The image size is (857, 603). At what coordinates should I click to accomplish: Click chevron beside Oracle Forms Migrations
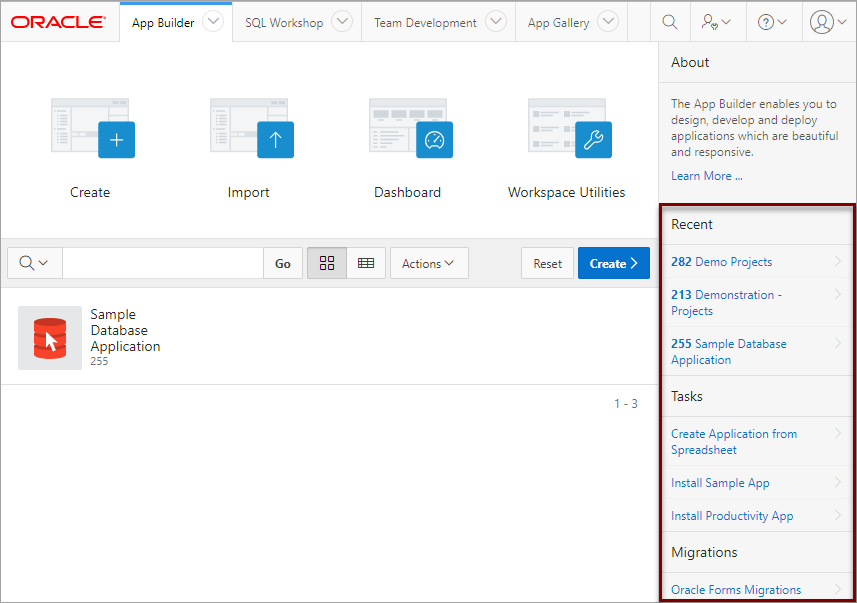coord(838,589)
